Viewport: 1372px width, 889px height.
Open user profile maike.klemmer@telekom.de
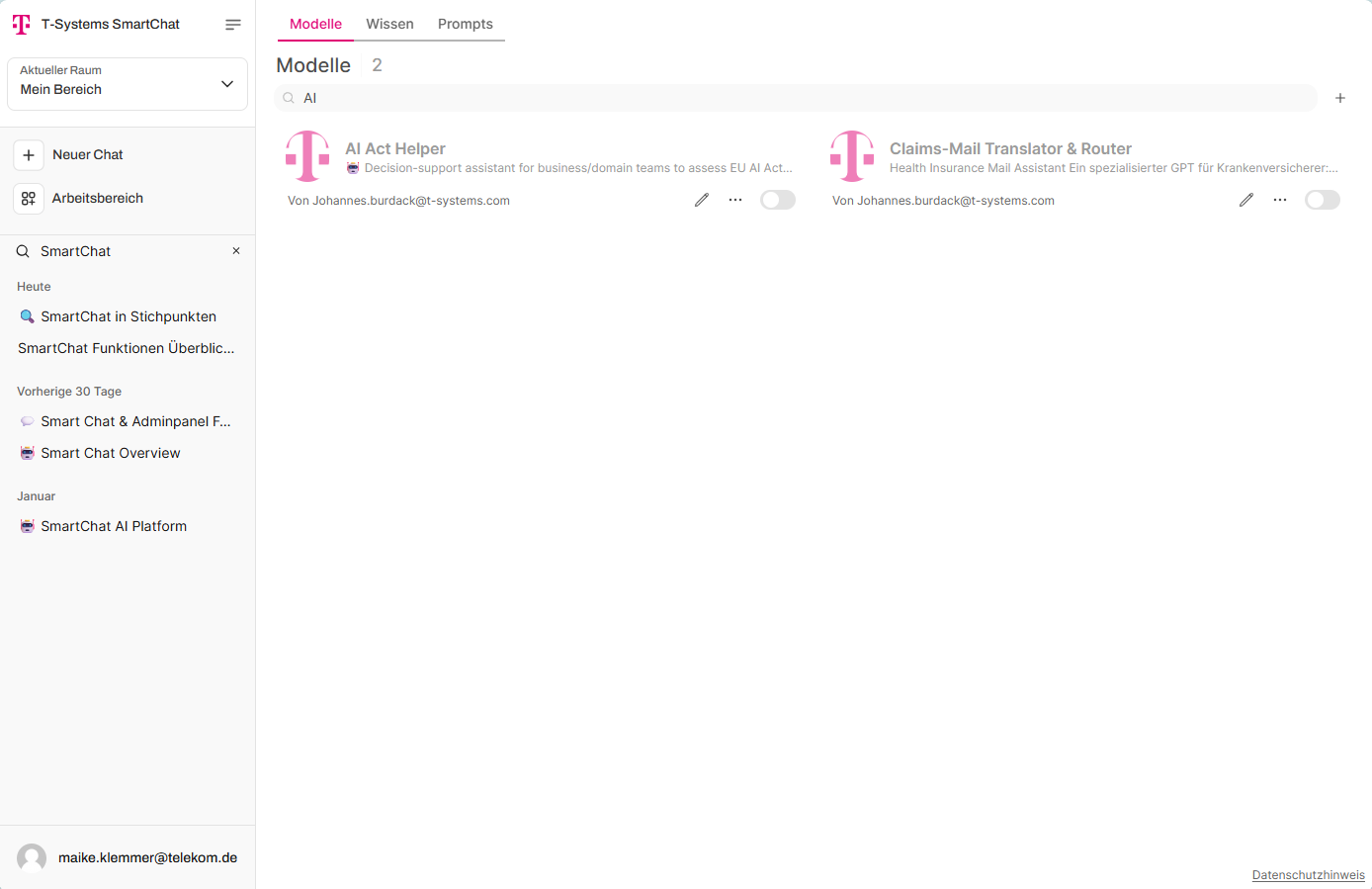(x=128, y=857)
